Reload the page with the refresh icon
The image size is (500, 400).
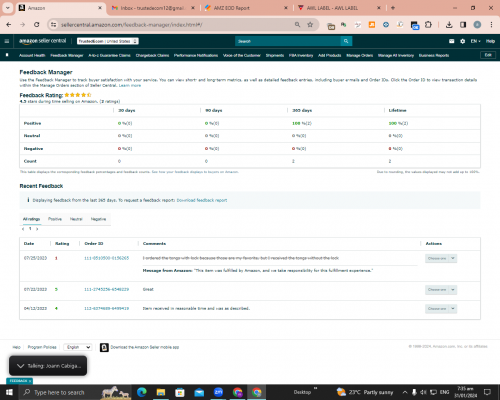(x=37, y=24)
